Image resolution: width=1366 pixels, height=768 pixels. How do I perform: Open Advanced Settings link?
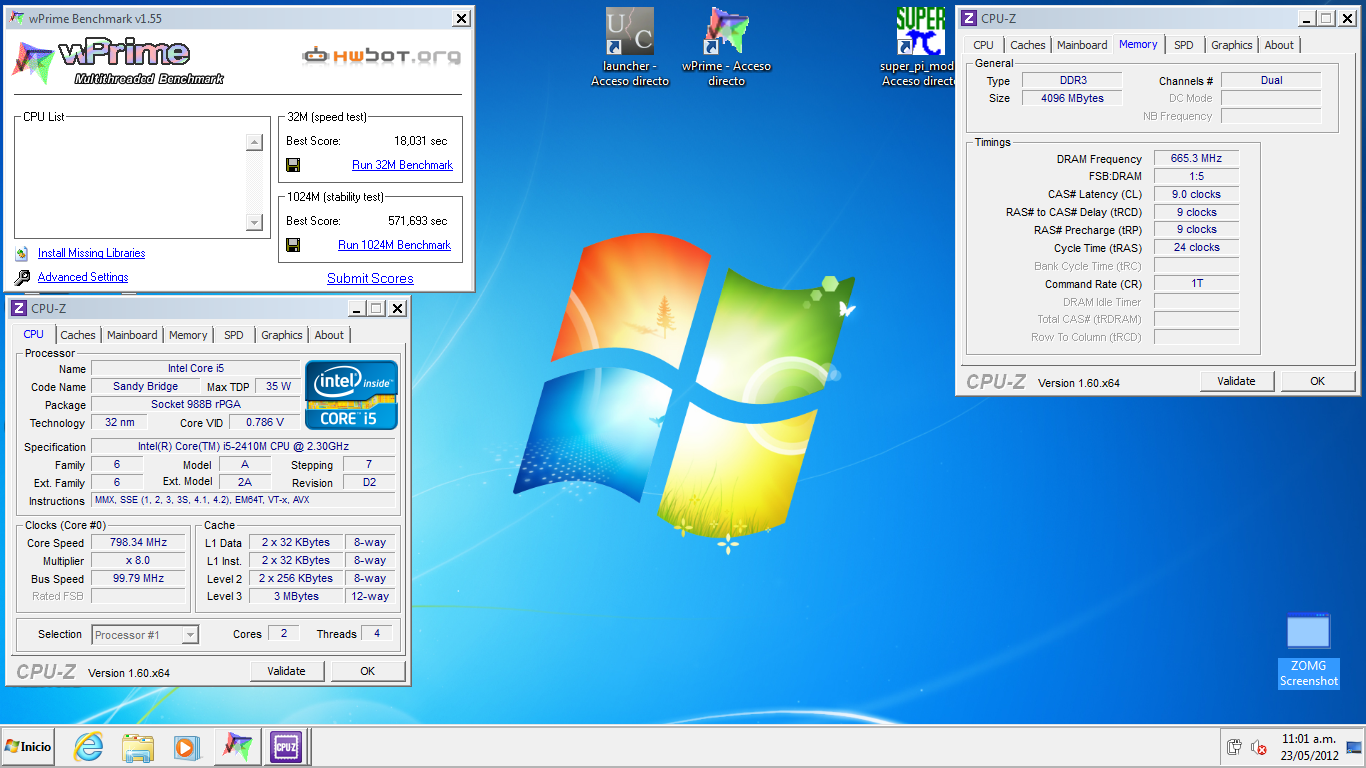tap(83, 278)
